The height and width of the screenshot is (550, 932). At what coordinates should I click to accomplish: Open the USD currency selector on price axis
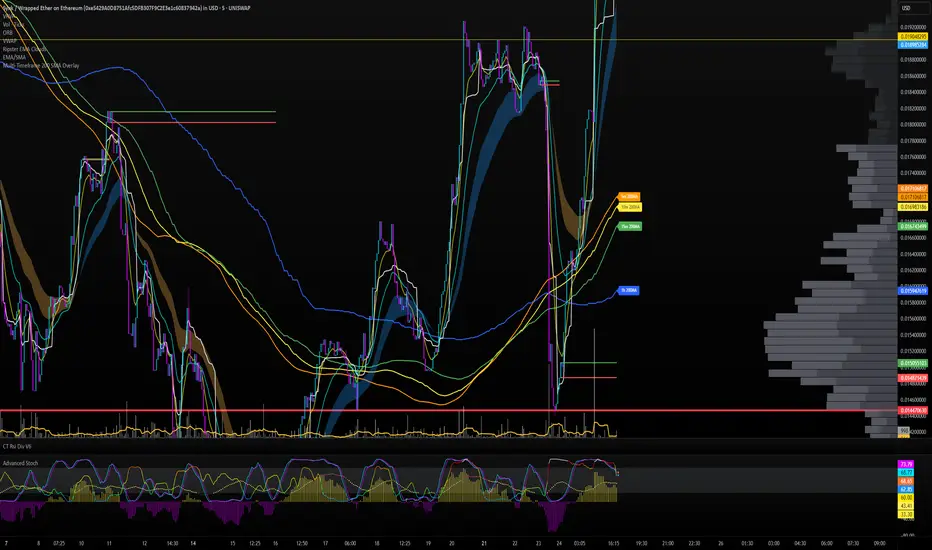(x=904, y=8)
